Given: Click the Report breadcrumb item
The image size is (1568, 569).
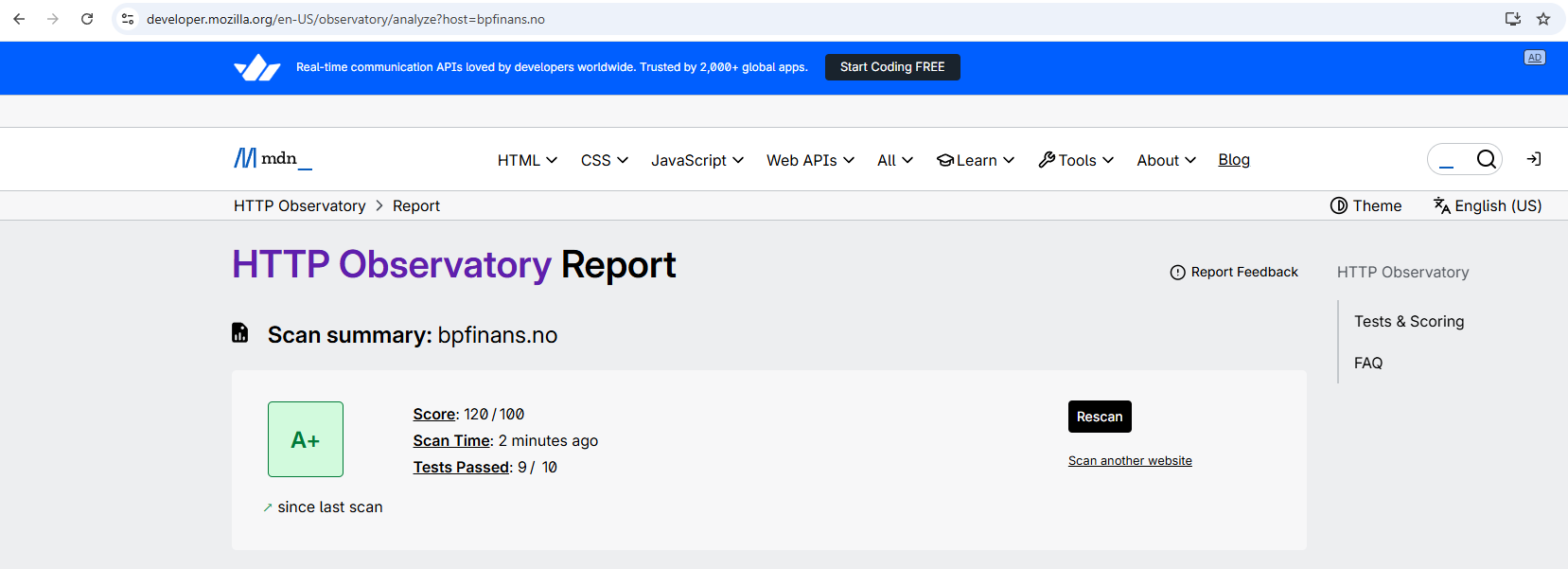Looking at the screenshot, I should [416, 205].
